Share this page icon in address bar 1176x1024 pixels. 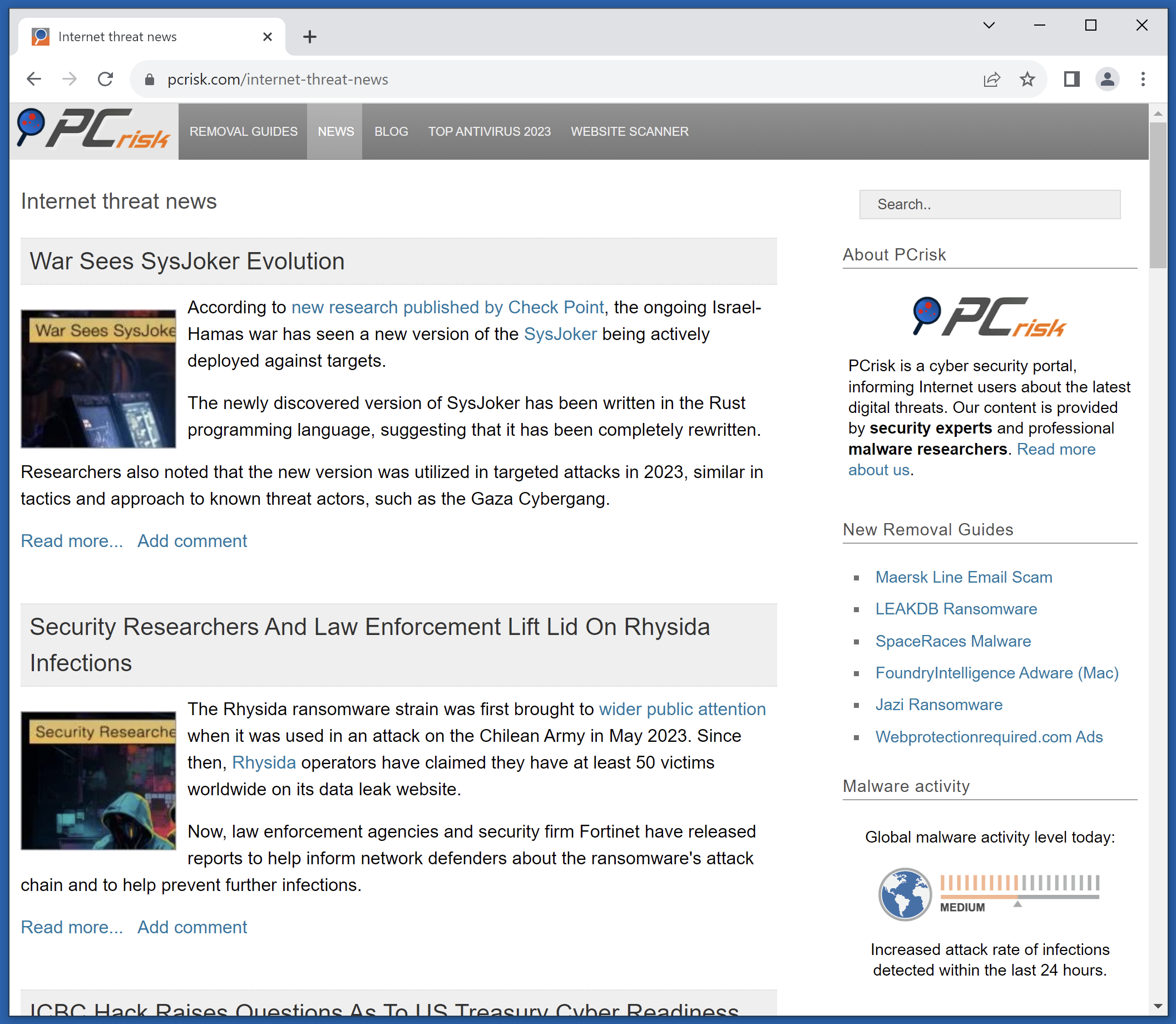pos(992,80)
